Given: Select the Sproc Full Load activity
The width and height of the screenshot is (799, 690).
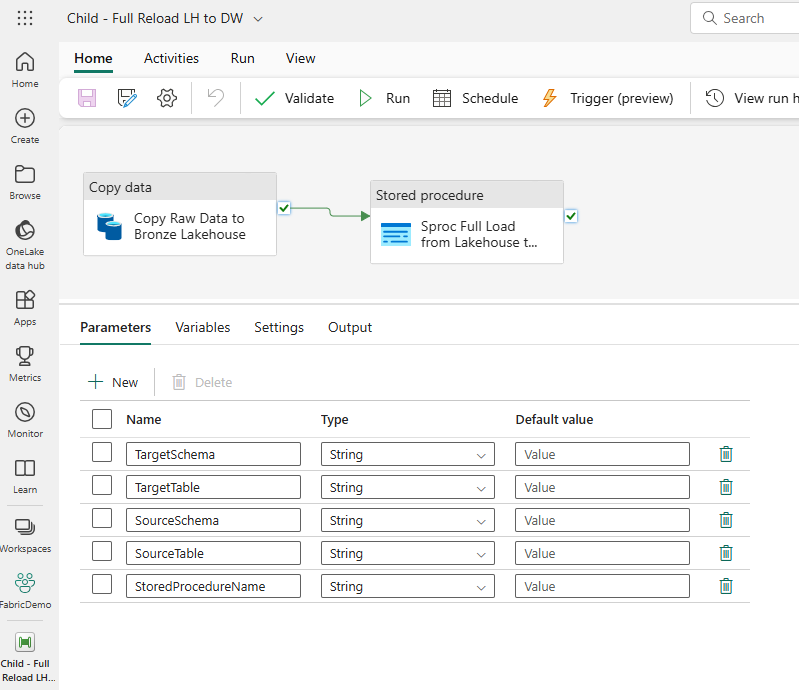Looking at the screenshot, I should (467, 222).
